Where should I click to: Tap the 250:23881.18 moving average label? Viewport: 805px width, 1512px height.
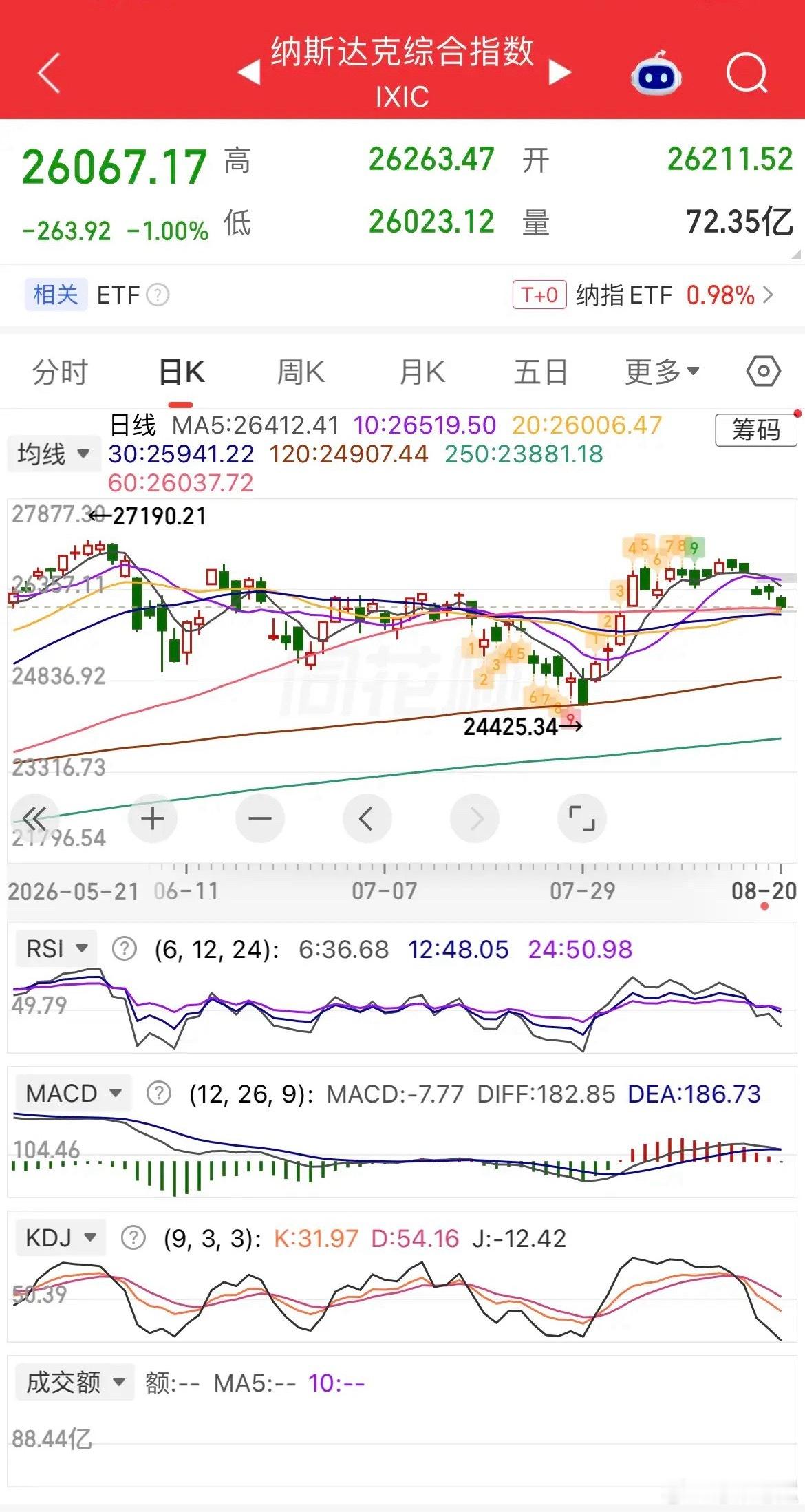point(524,454)
